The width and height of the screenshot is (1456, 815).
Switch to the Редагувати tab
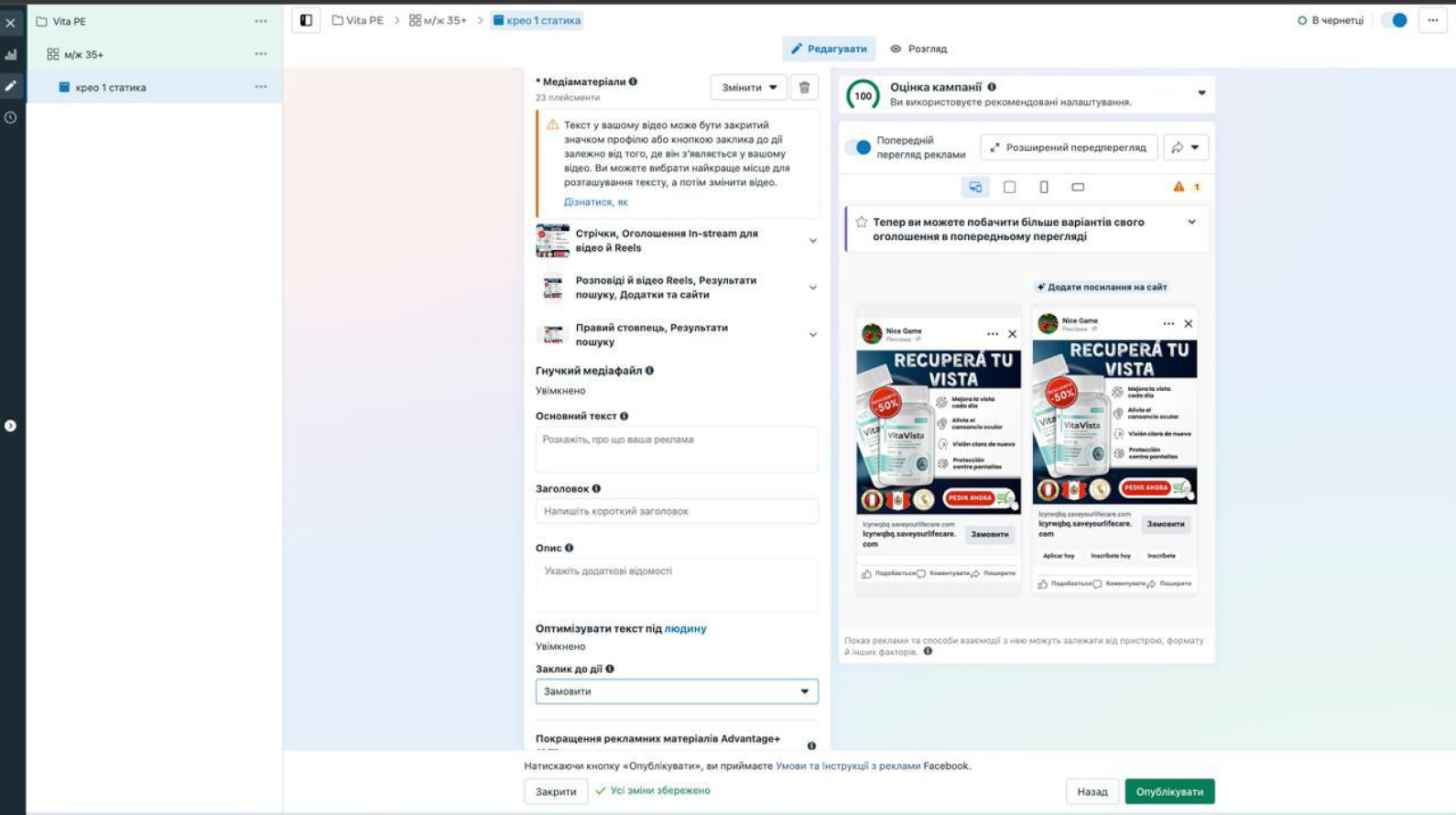pyautogui.click(x=829, y=49)
